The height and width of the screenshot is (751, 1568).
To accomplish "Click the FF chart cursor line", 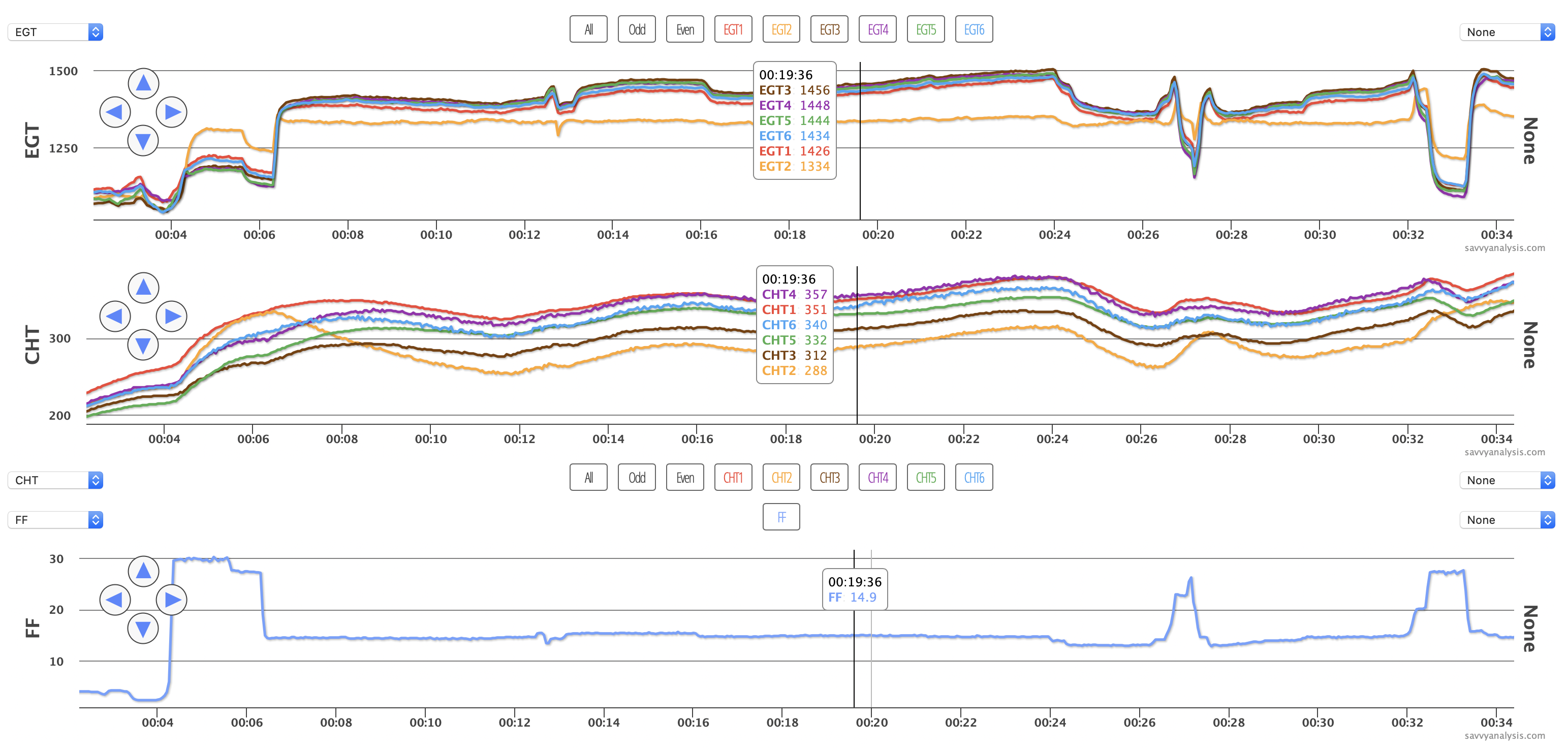I will pyautogui.click(x=854, y=628).
